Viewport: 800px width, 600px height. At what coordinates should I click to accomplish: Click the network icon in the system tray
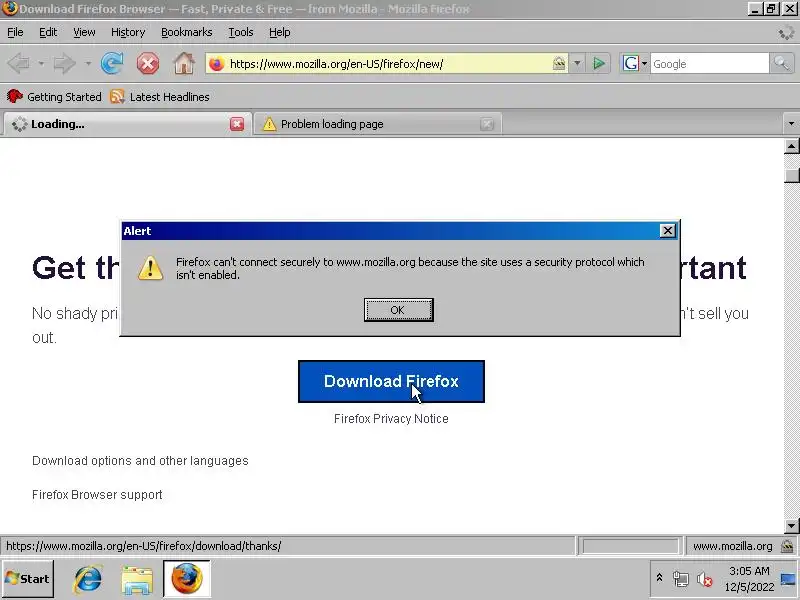pyautogui.click(x=681, y=579)
